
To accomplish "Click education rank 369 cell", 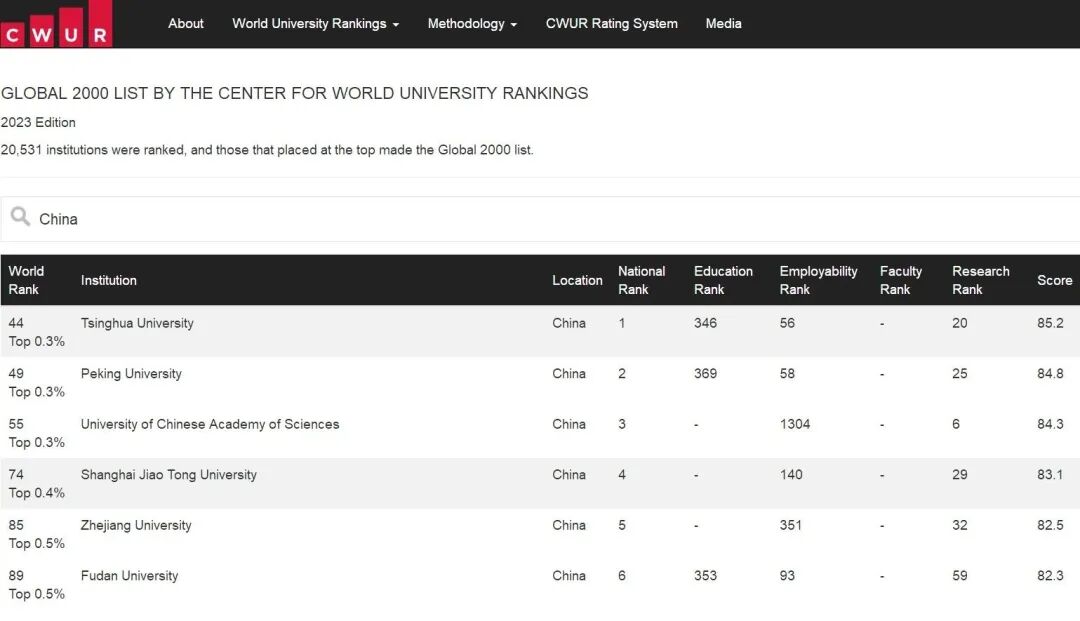I will tap(705, 374).
